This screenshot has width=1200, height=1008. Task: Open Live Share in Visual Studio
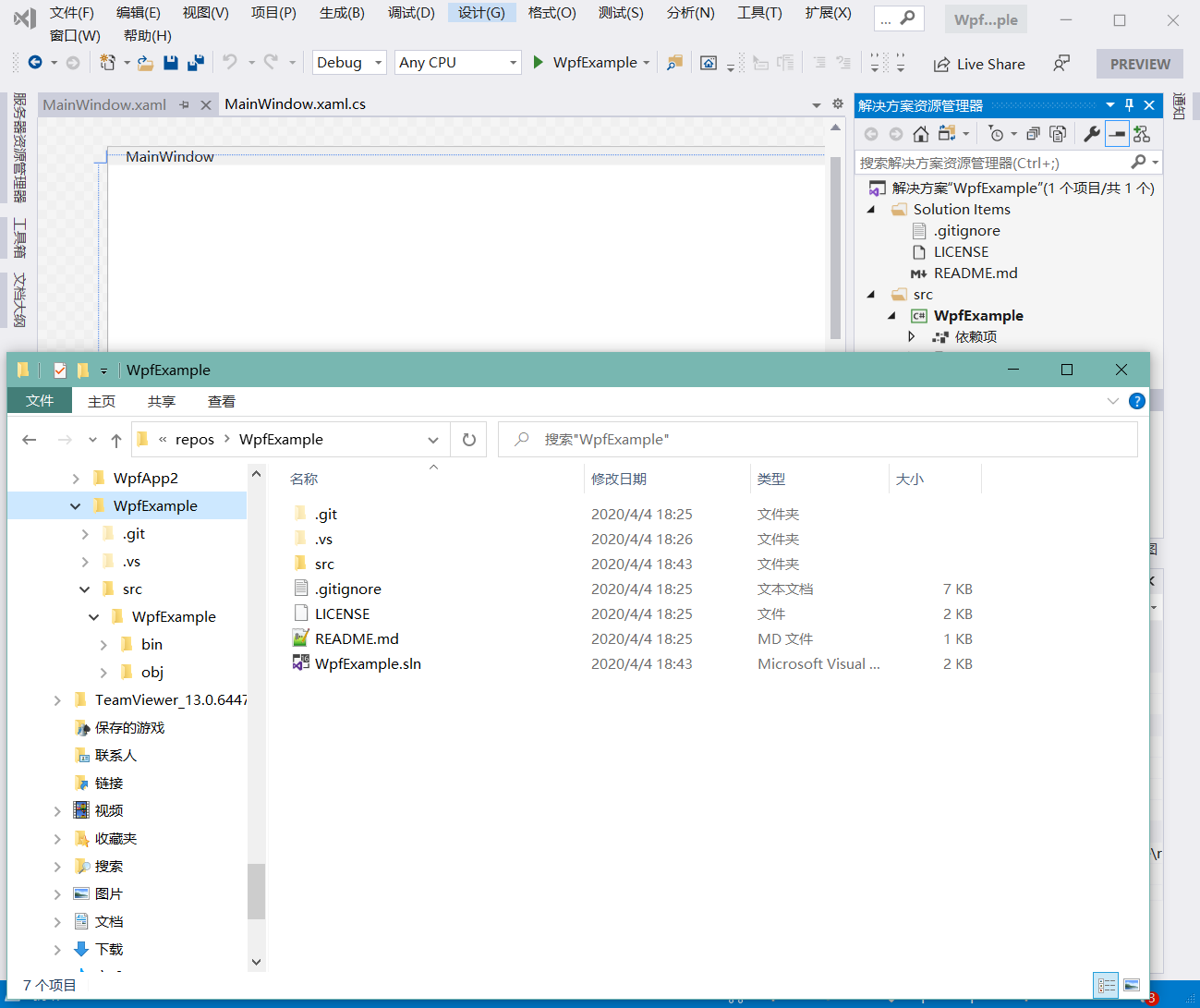979,64
